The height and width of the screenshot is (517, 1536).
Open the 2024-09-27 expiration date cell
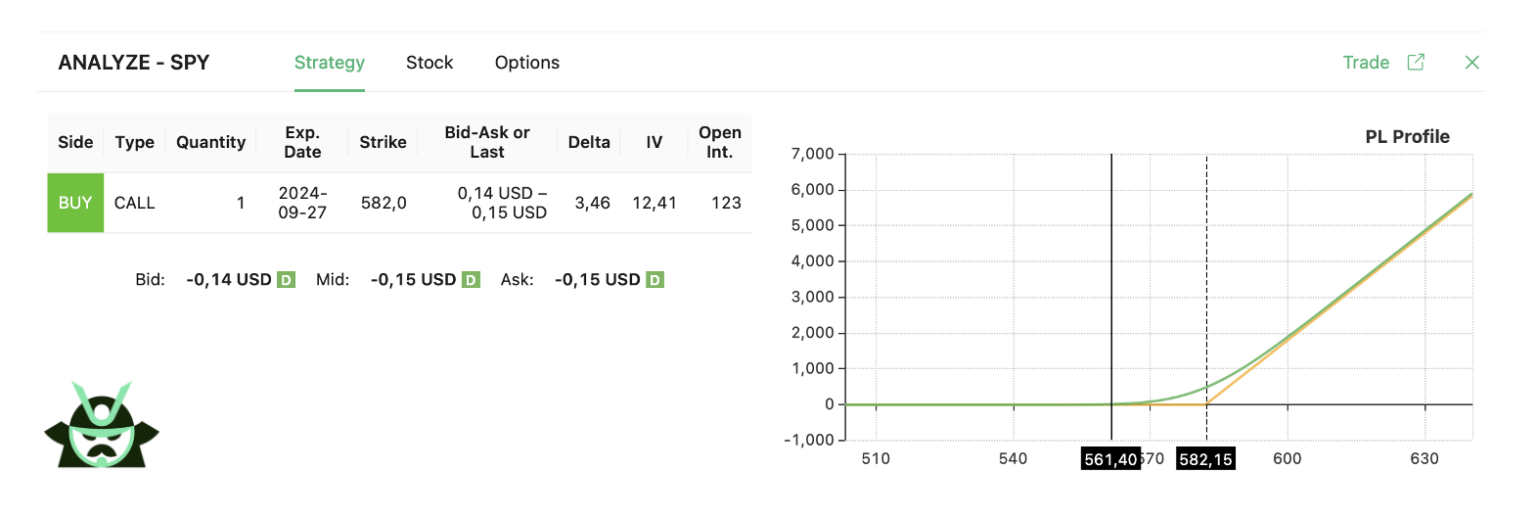click(302, 203)
